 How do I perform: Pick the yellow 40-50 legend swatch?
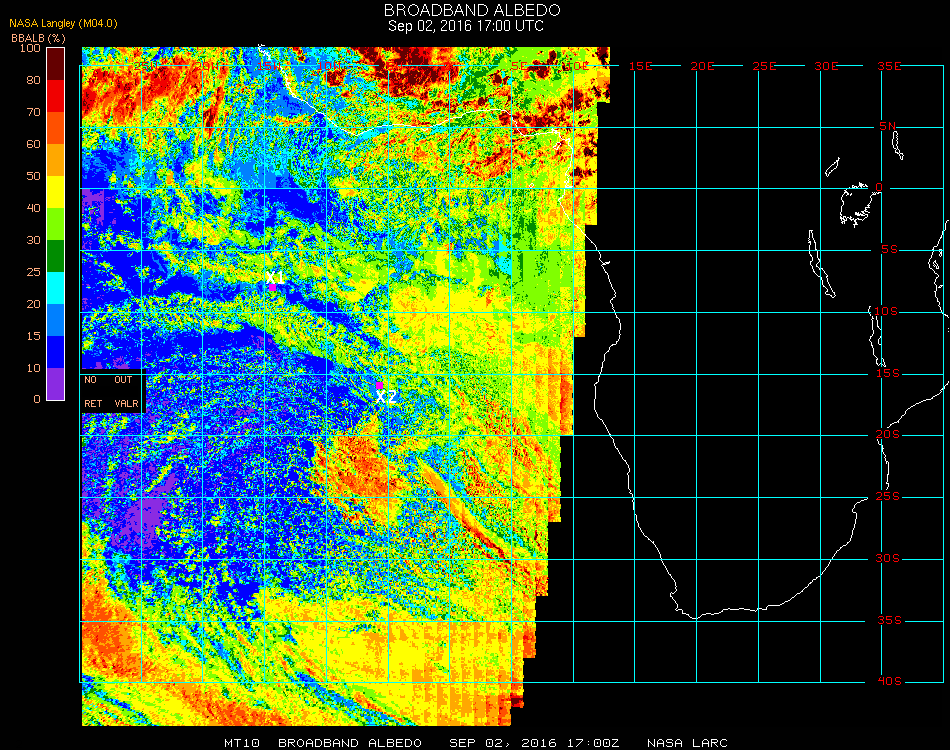55,192
